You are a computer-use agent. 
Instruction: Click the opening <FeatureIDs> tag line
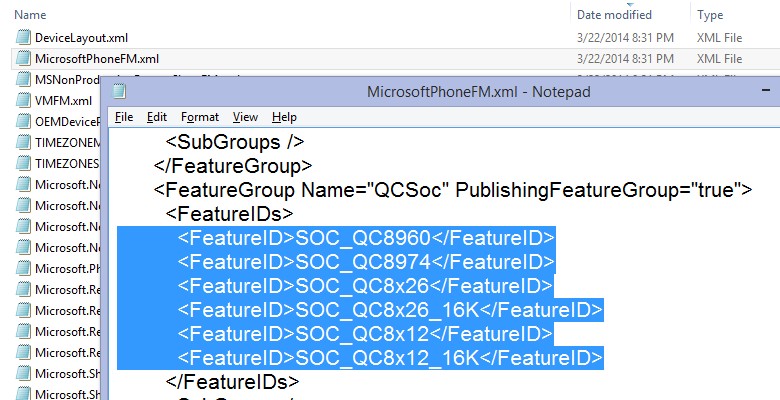coord(230,213)
